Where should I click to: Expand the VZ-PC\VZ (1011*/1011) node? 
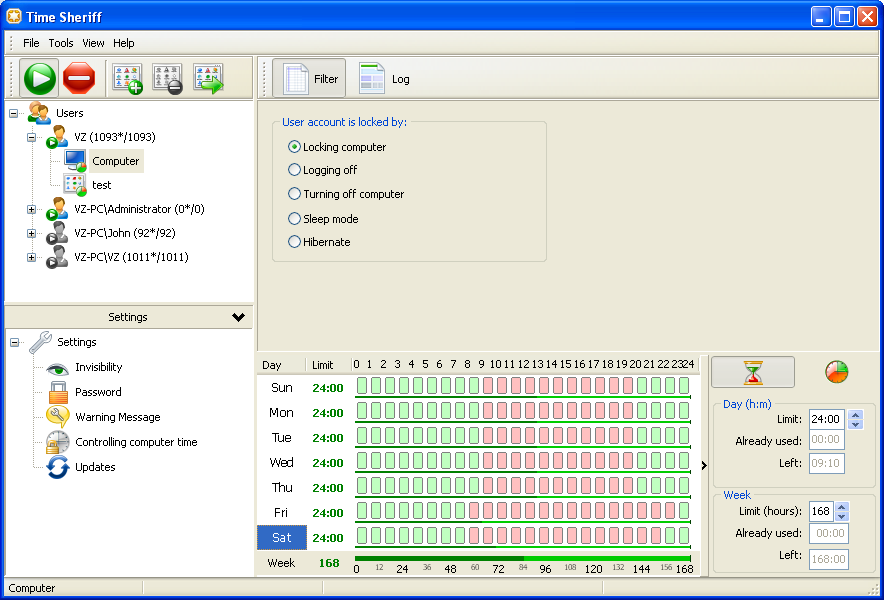tap(32, 257)
